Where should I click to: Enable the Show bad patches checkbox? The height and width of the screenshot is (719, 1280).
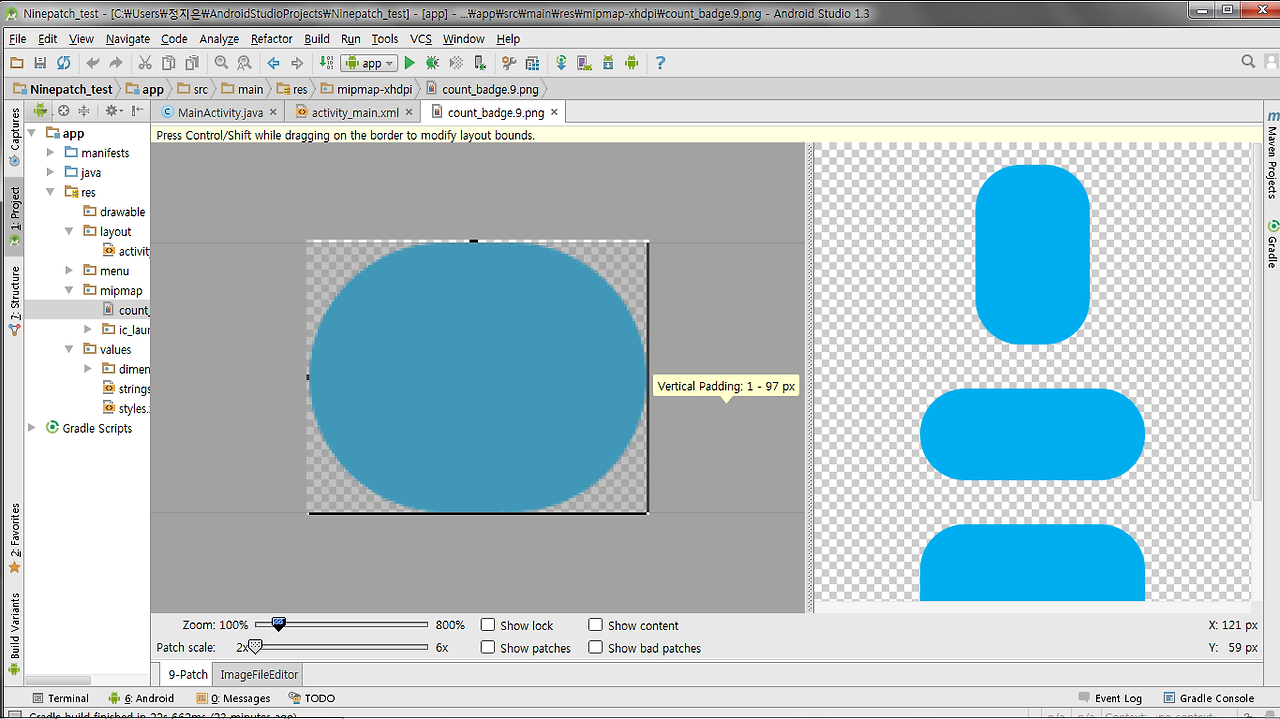[596, 647]
